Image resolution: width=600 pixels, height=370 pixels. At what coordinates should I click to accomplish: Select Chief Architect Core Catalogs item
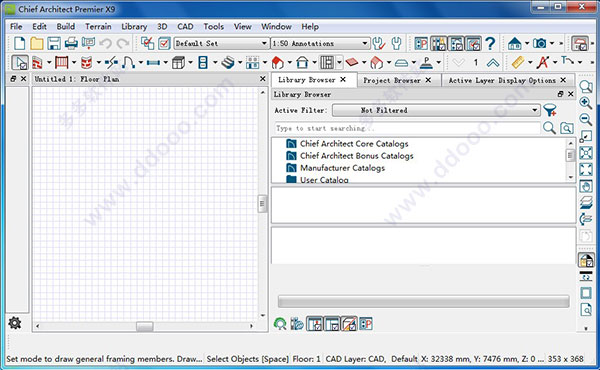(x=354, y=144)
